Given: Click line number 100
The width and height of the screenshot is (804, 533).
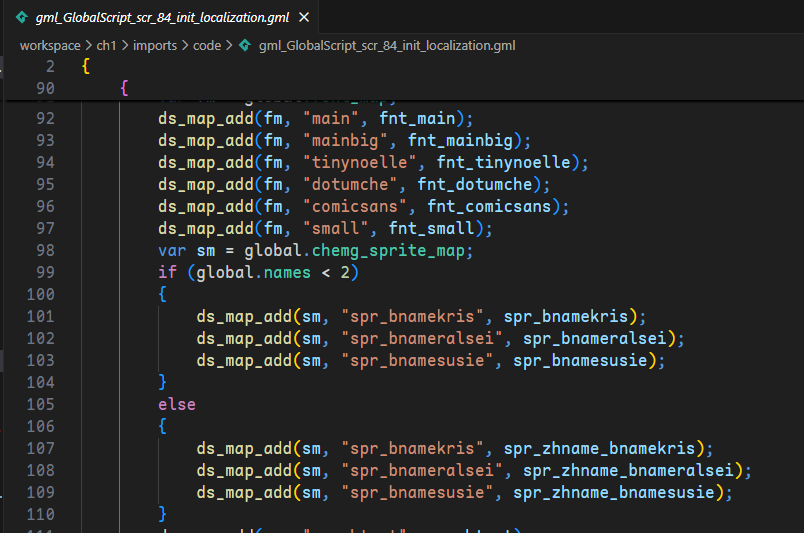Looking at the screenshot, I should [41, 294].
